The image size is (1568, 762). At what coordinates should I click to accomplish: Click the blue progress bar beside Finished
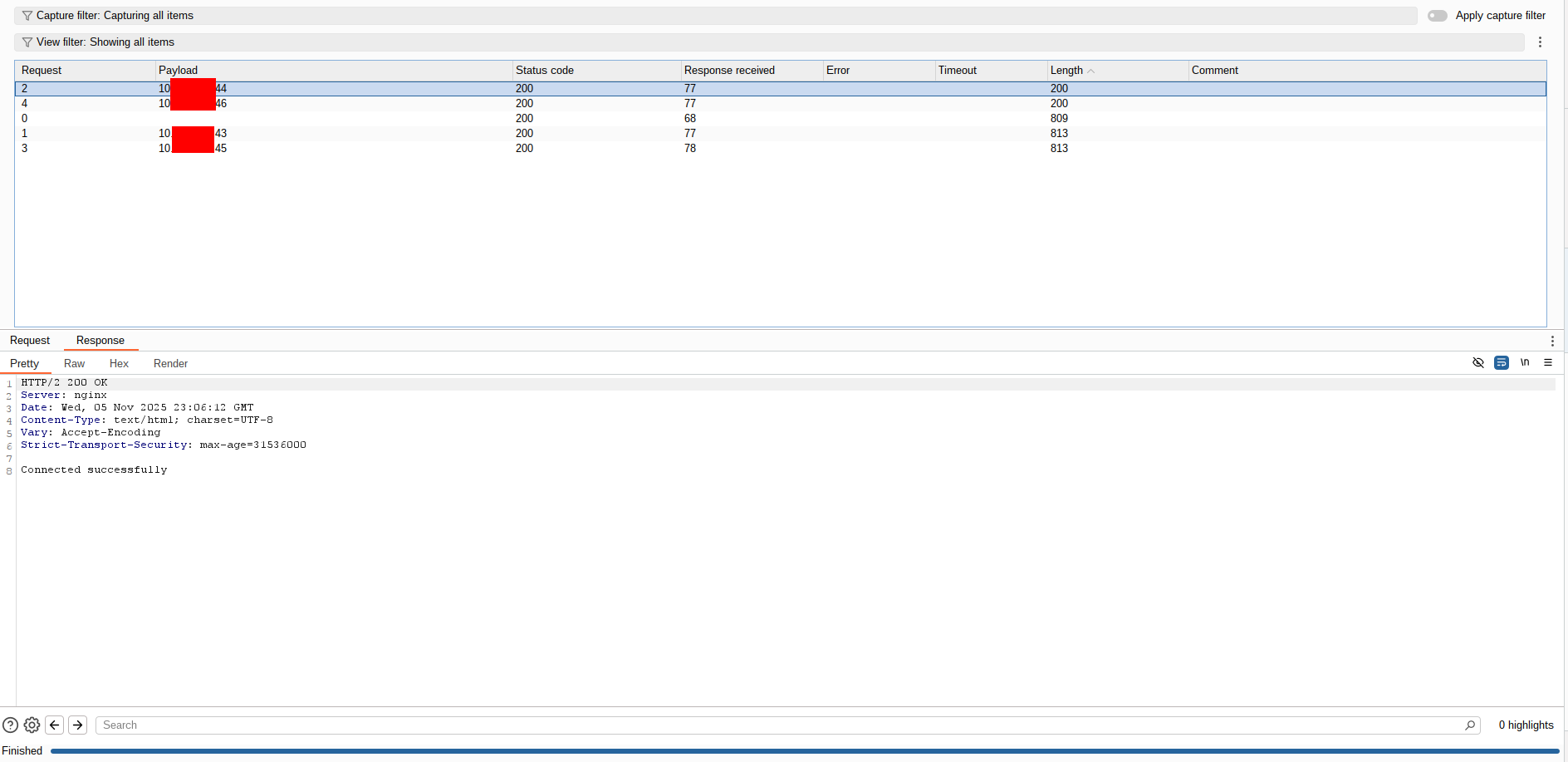(x=747, y=750)
